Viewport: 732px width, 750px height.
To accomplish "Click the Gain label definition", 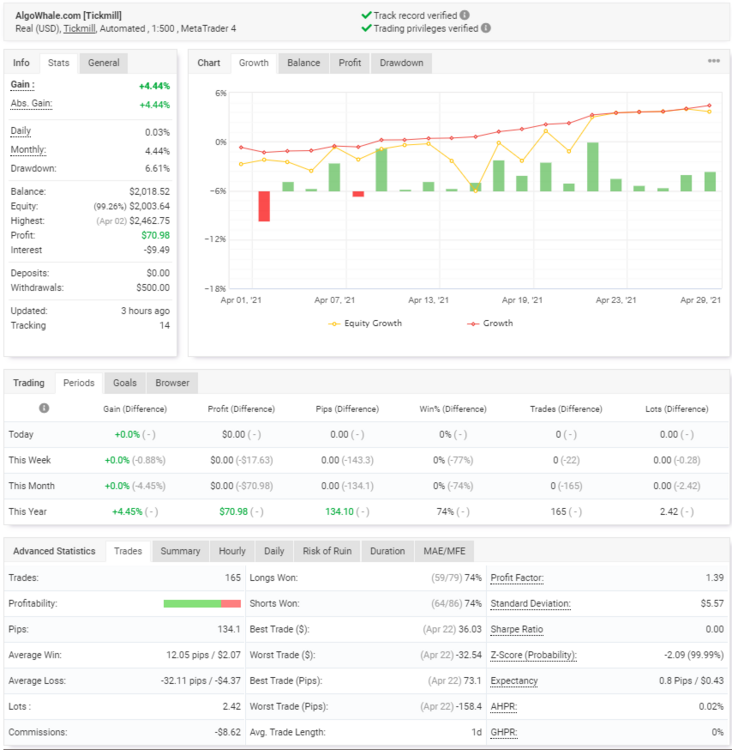I will [x=22, y=85].
